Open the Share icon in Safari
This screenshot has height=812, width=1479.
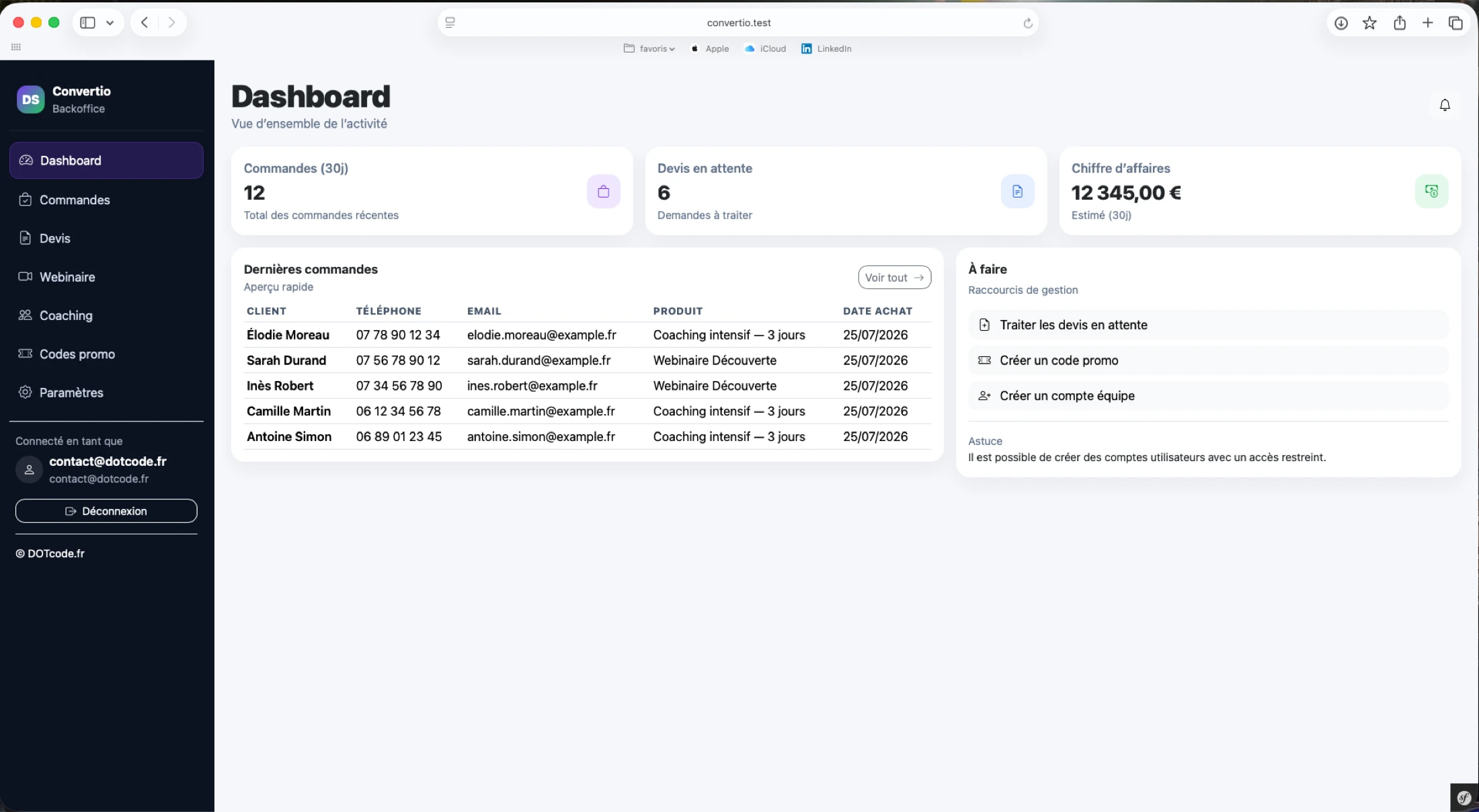pos(1400,24)
